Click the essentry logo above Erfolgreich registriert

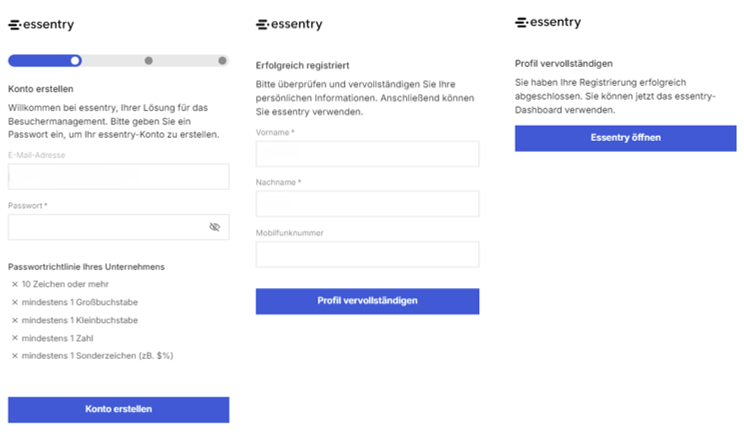[x=289, y=24]
